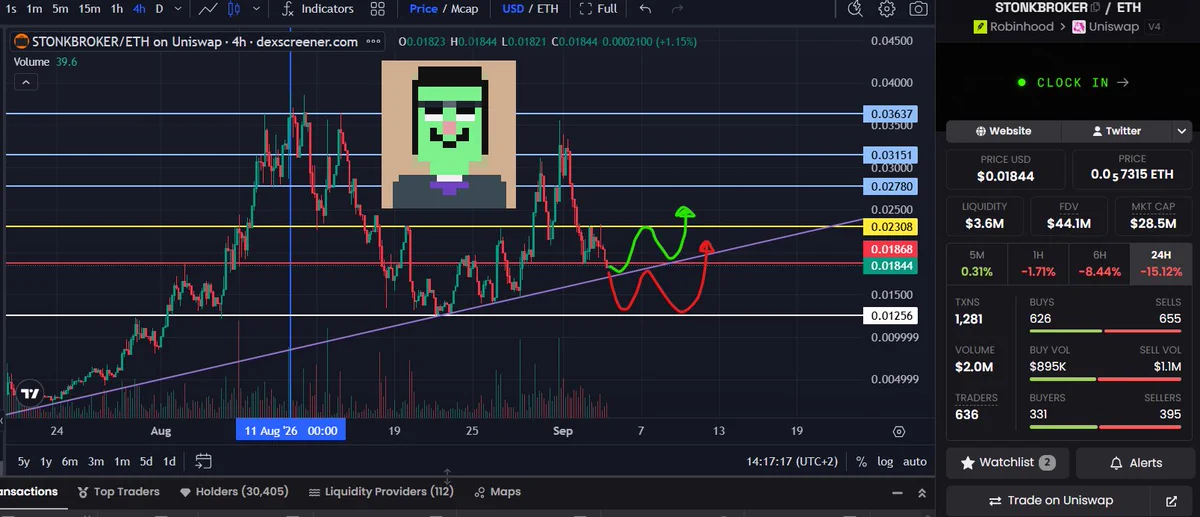
Task: Click the TradingView logo on chart
Action: 30,394
